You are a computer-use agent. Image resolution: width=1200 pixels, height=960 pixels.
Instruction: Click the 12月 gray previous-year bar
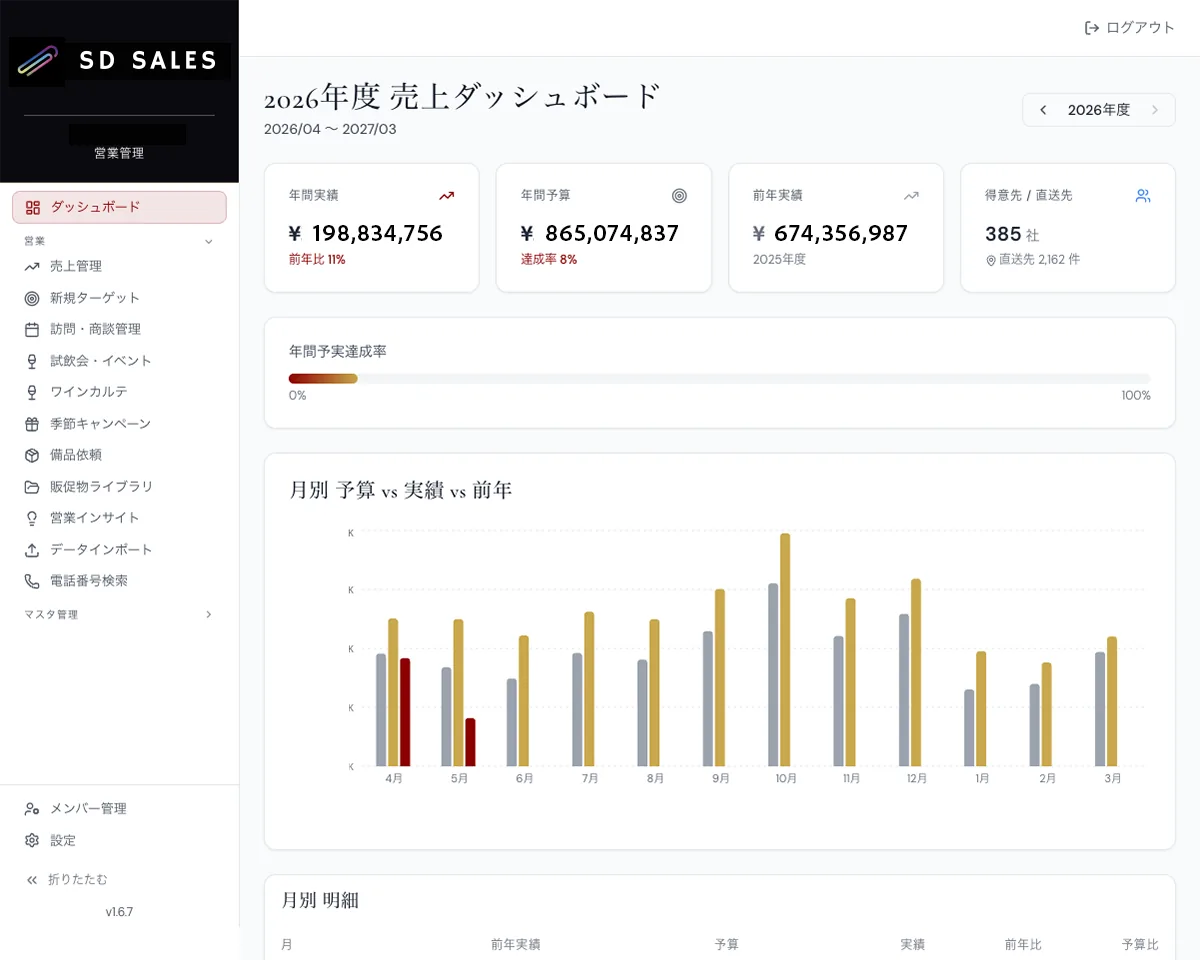904,690
